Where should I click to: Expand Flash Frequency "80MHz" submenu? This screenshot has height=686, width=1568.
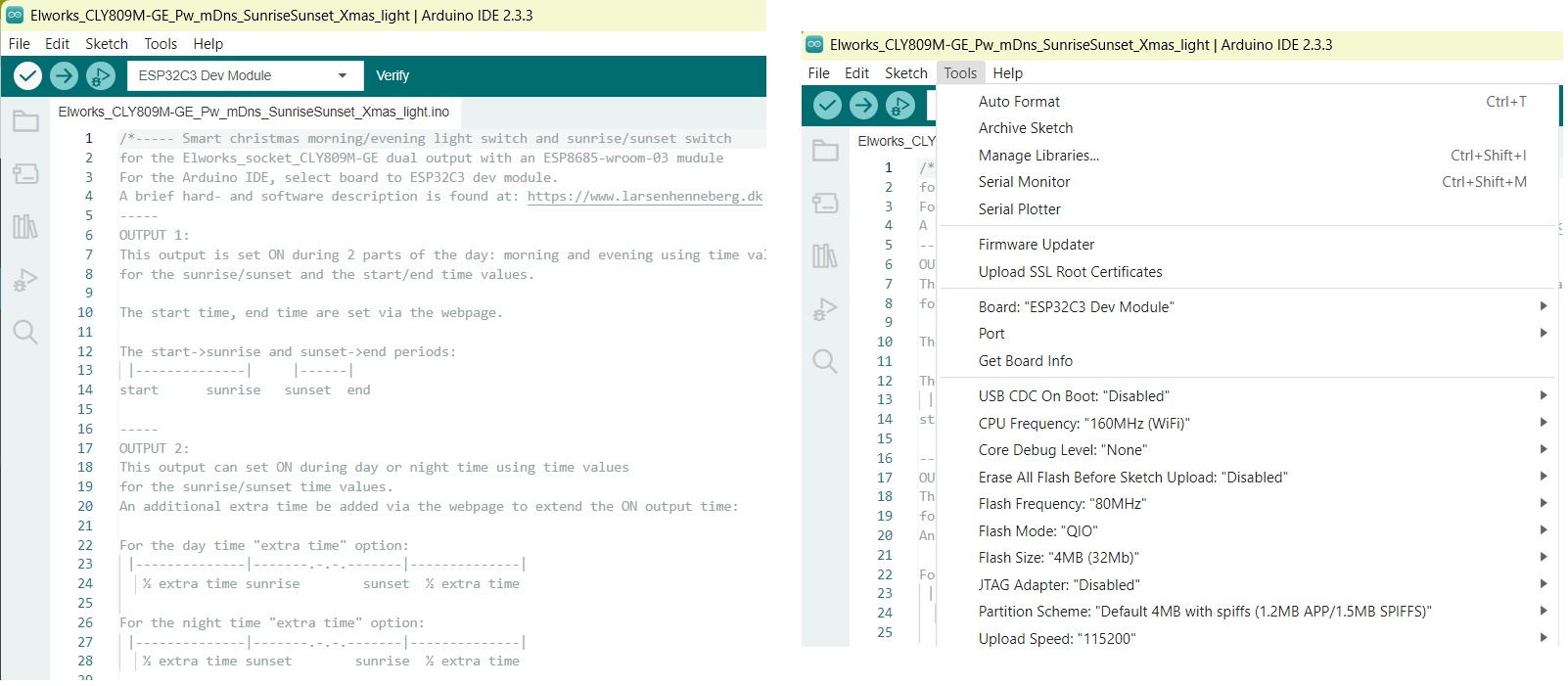1247,504
